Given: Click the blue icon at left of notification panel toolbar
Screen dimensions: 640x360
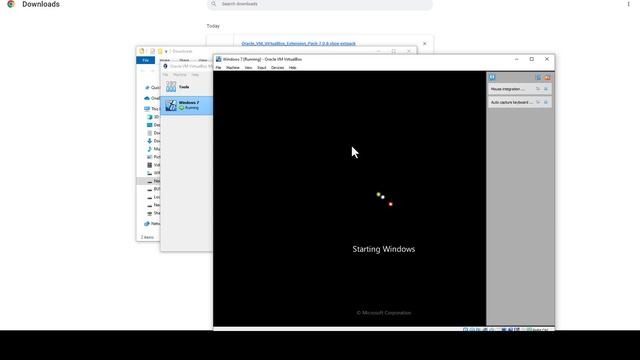Looking at the screenshot, I should 492,77.
